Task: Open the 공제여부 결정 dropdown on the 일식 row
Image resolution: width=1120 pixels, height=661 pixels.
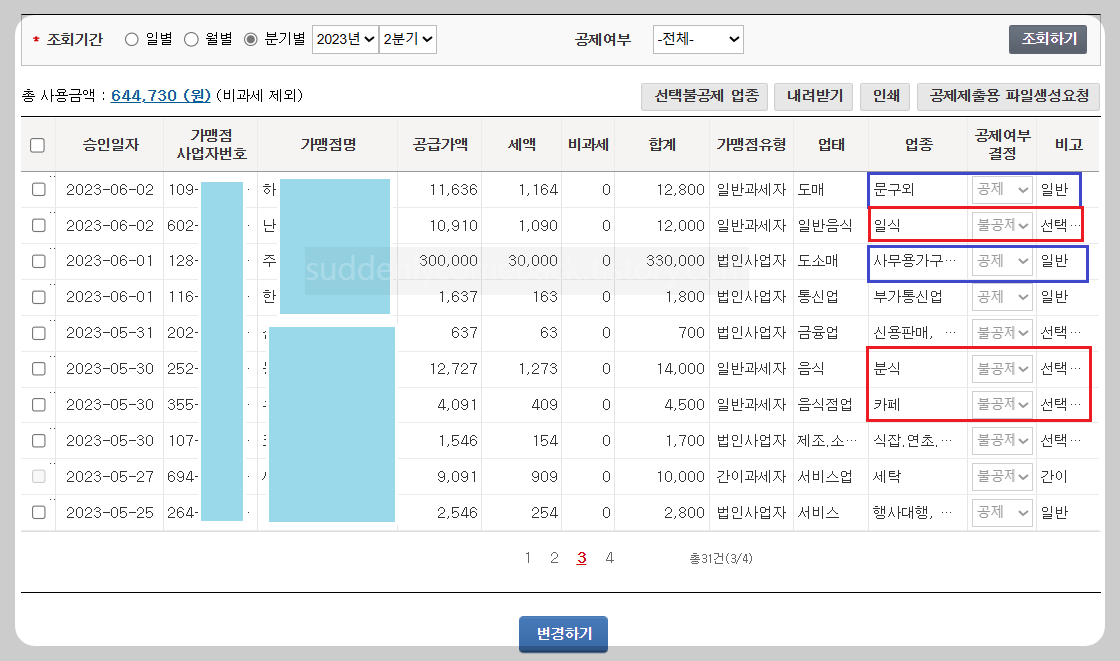Action: (x=1001, y=225)
